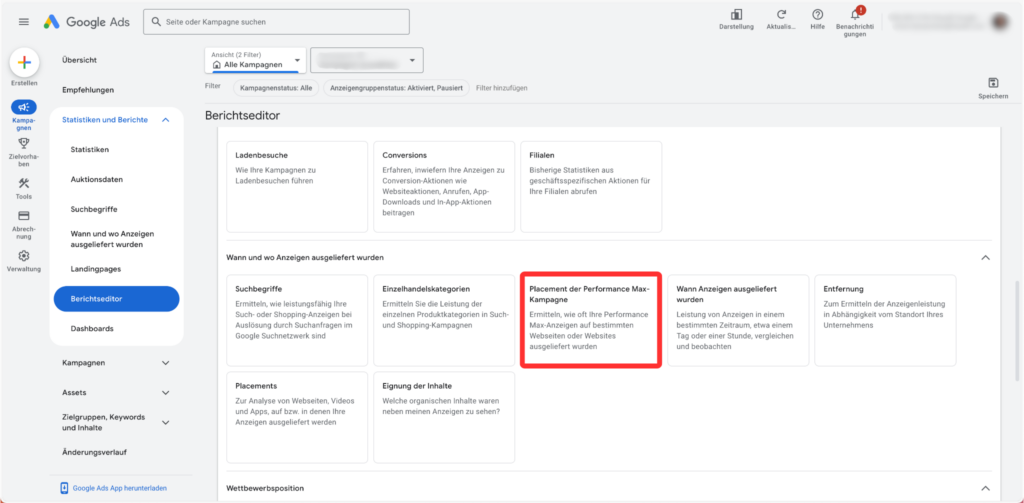Select Statistiken sidebar item
The width and height of the screenshot is (1024, 503).
89,150
